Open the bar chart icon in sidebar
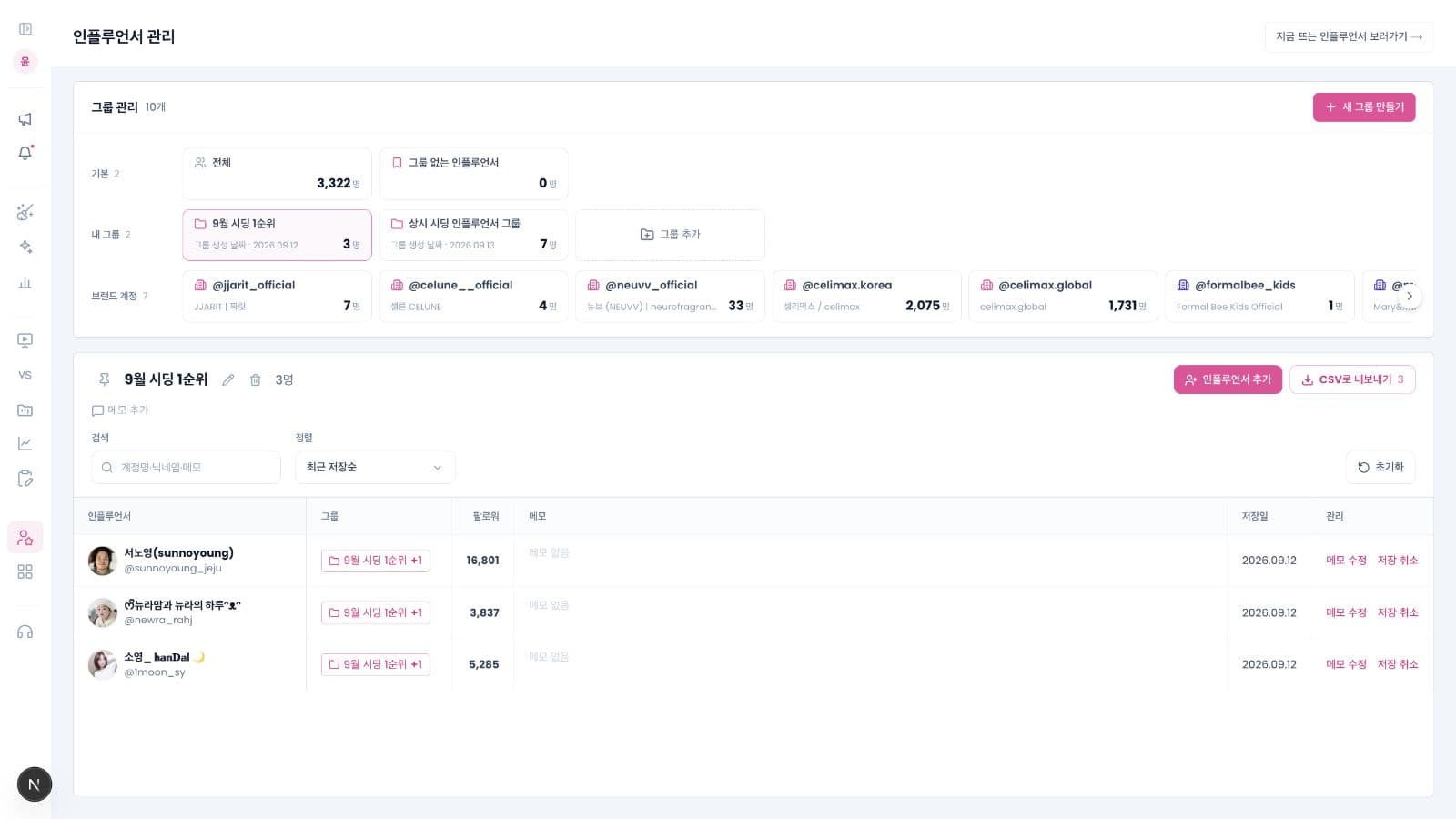 coord(25,282)
